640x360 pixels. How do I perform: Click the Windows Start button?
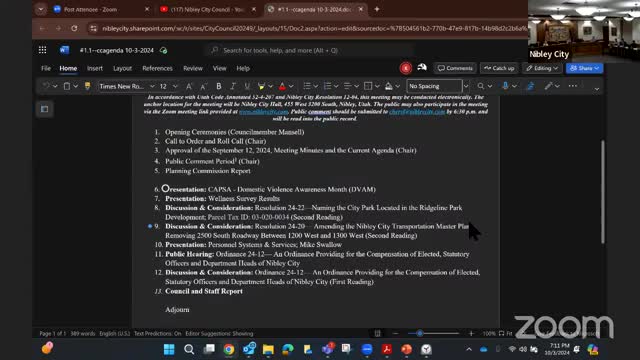[169, 349]
